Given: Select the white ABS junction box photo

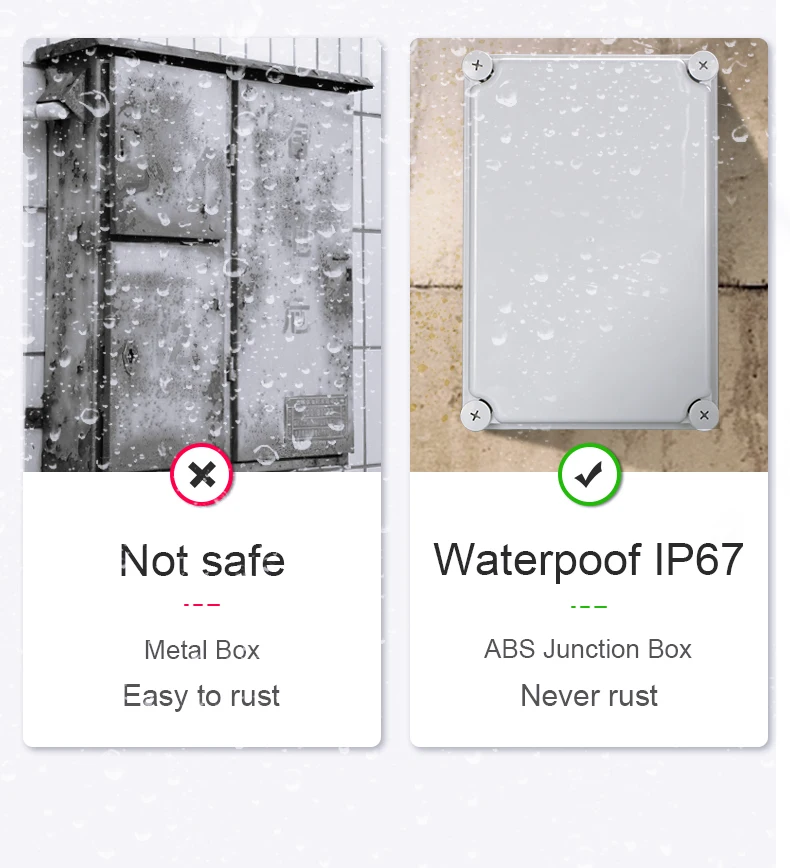Looking at the screenshot, I should (589, 255).
